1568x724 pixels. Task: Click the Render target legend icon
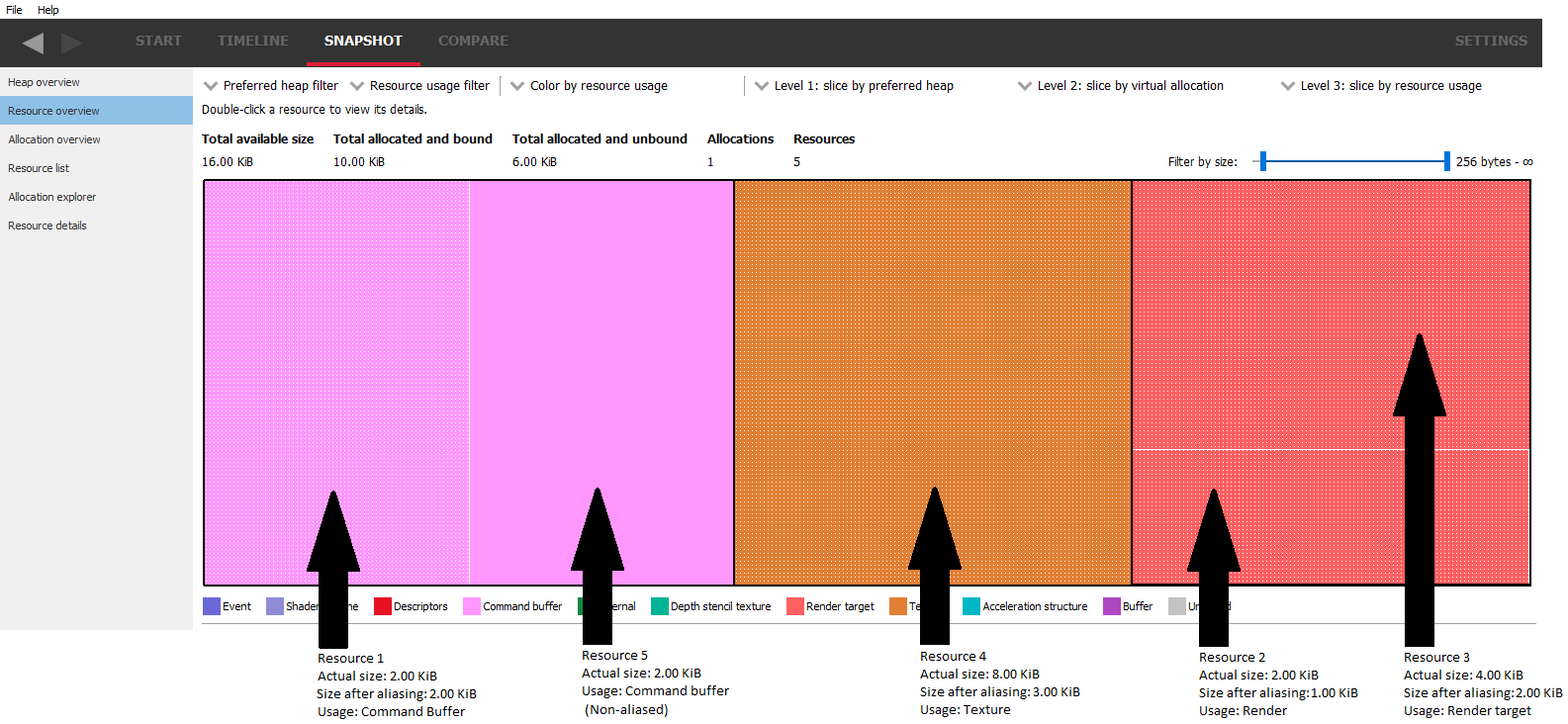click(x=795, y=606)
